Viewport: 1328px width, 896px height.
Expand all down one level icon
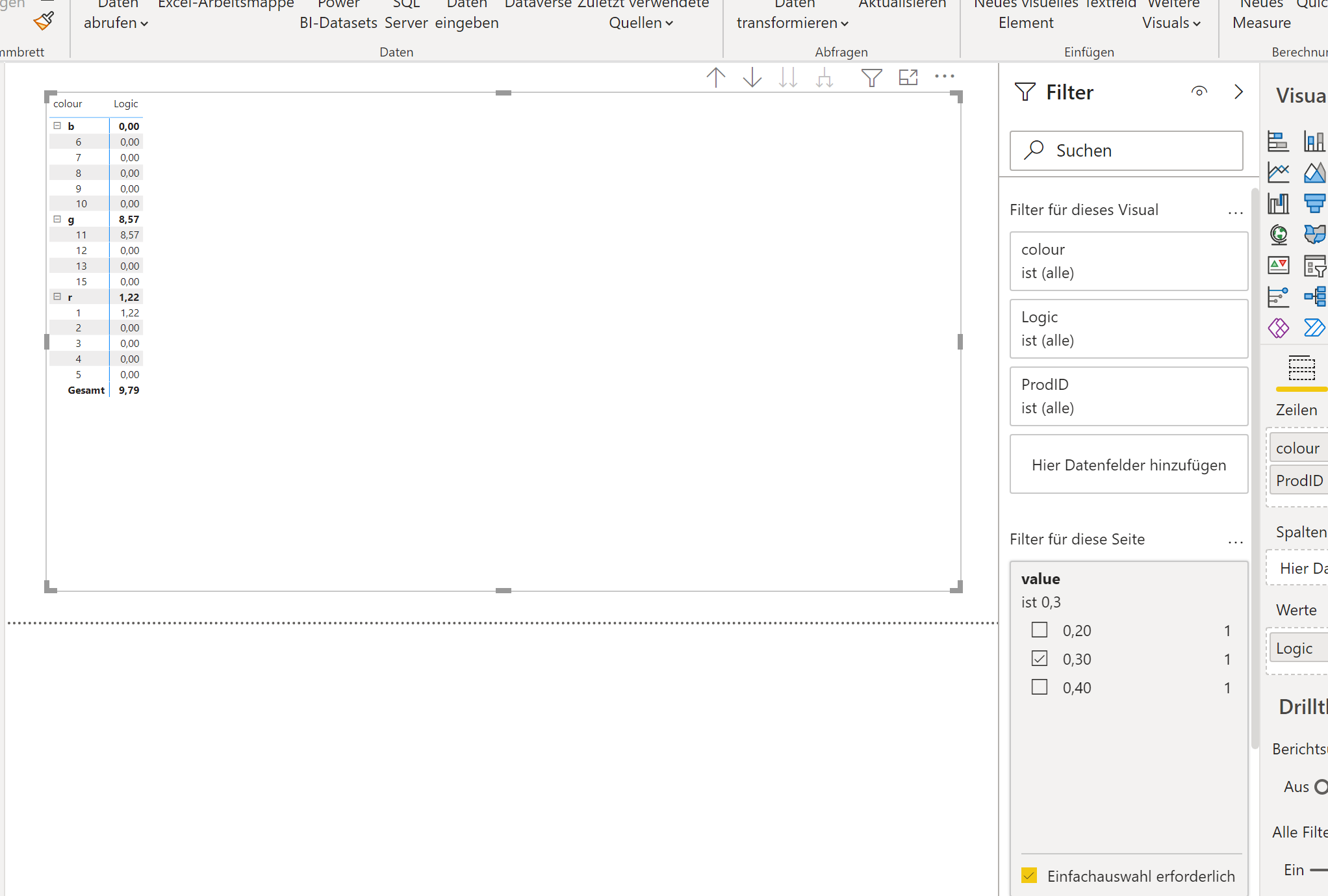(824, 77)
